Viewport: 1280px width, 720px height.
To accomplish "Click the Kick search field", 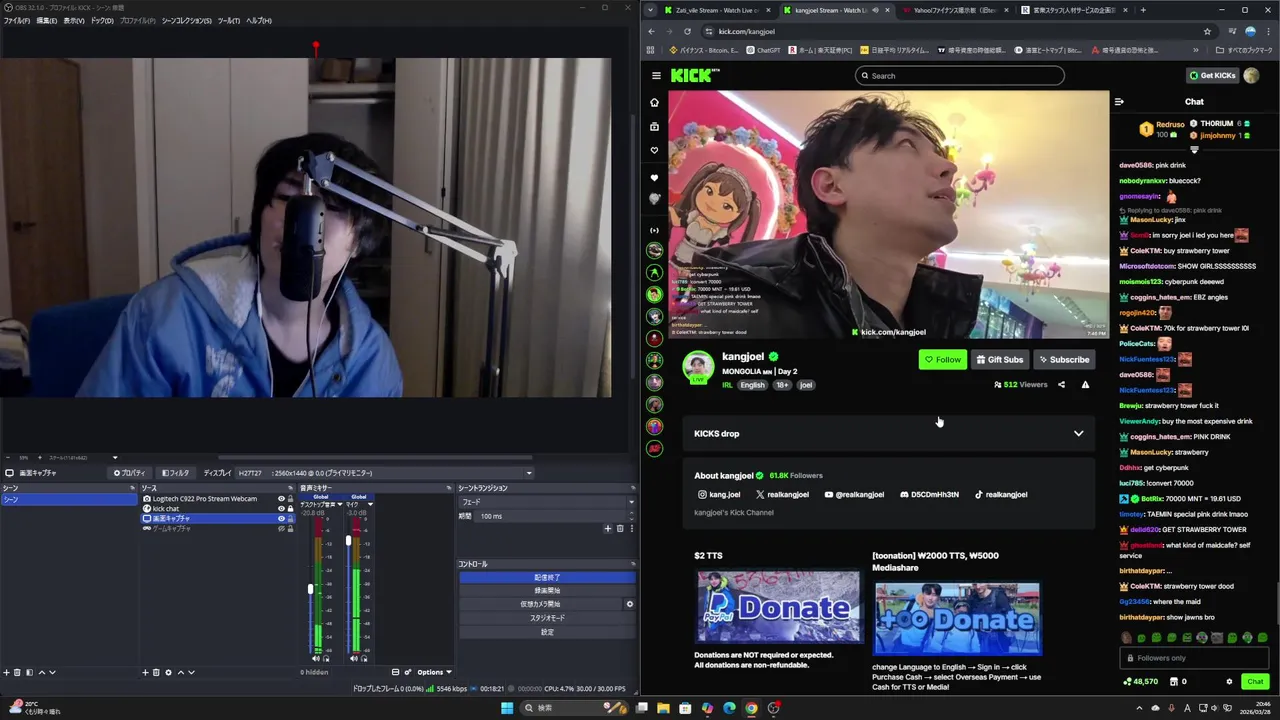I will pyautogui.click(x=959, y=76).
